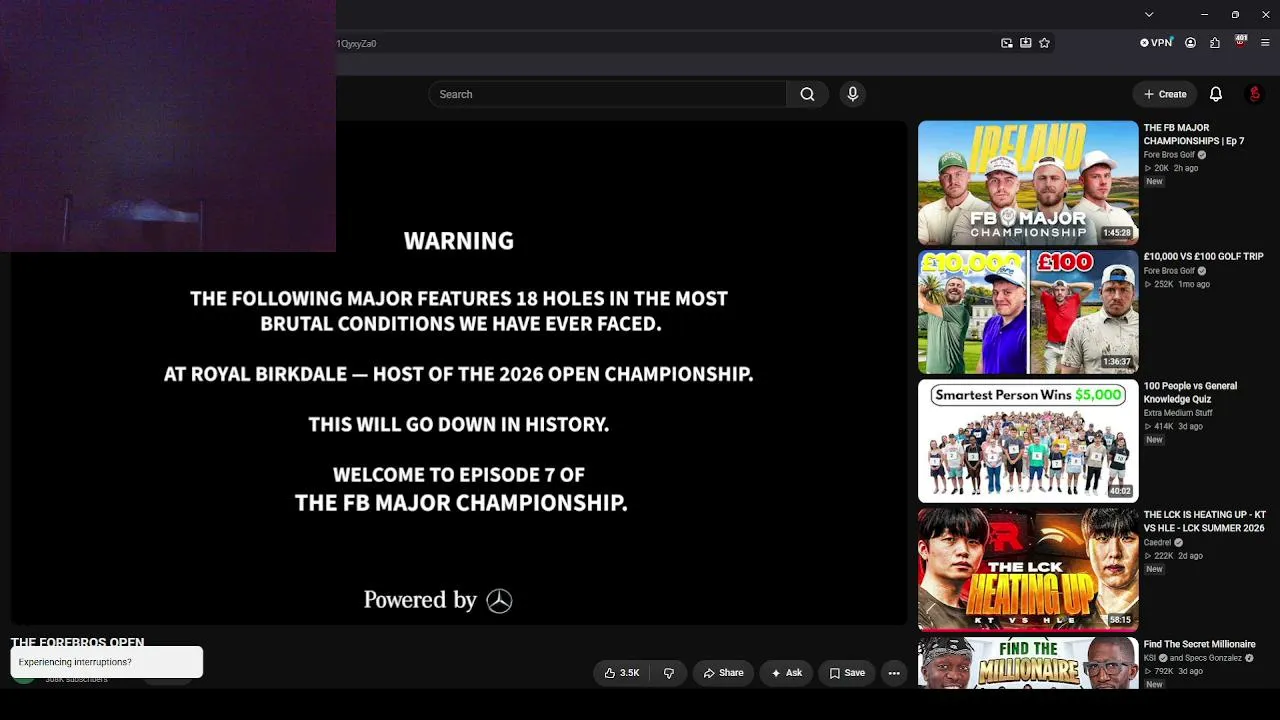The height and width of the screenshot is (720, 1280).
Task: Click the 'Experiencing interruptions?' popup
Action: click(x=106, y=662)
